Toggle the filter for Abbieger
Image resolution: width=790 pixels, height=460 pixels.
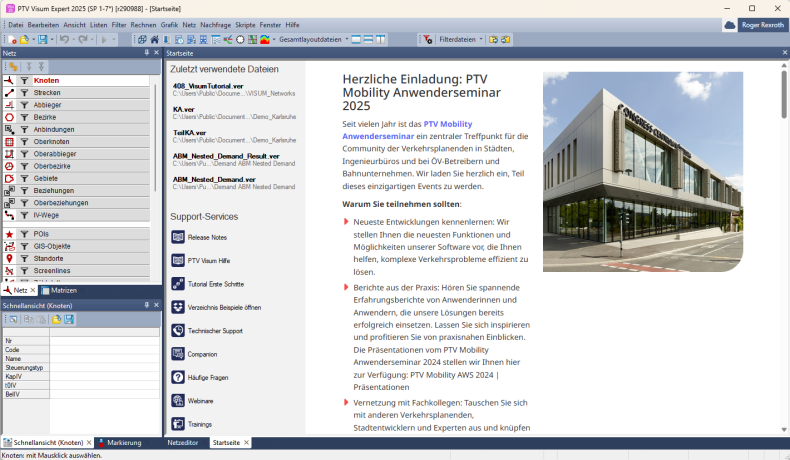coord(24,105)
